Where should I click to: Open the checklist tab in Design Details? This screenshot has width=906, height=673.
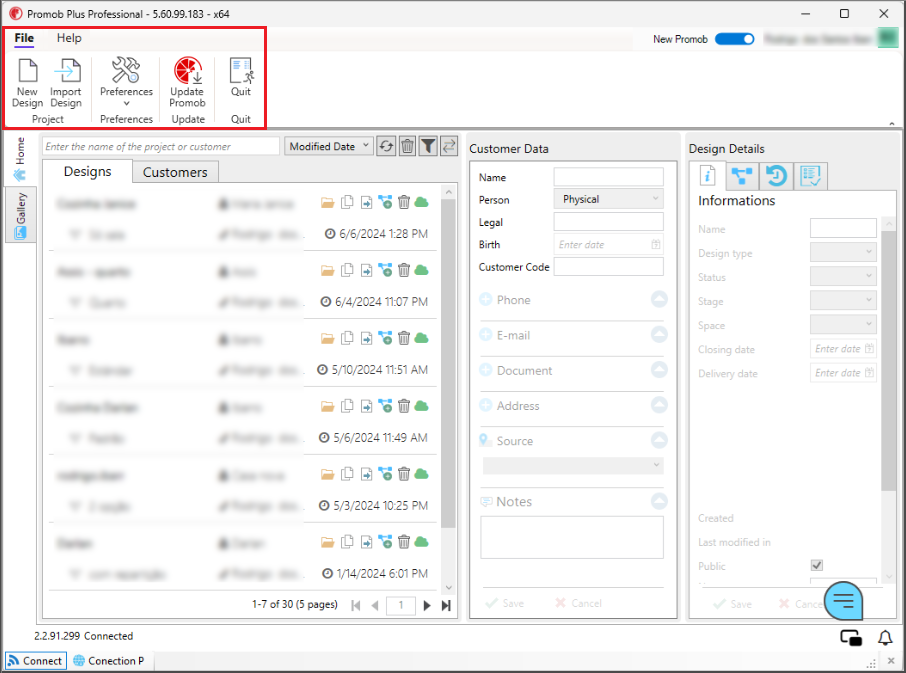click(811, 176)
